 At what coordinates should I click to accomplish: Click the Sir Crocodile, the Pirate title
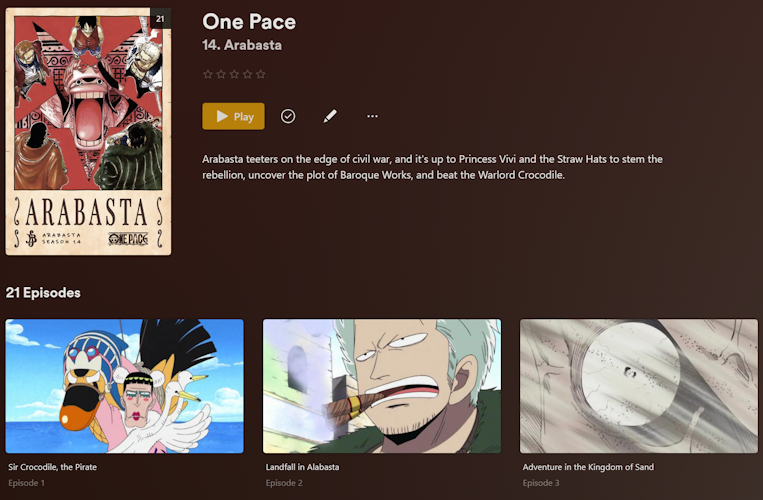click(53, 467)
